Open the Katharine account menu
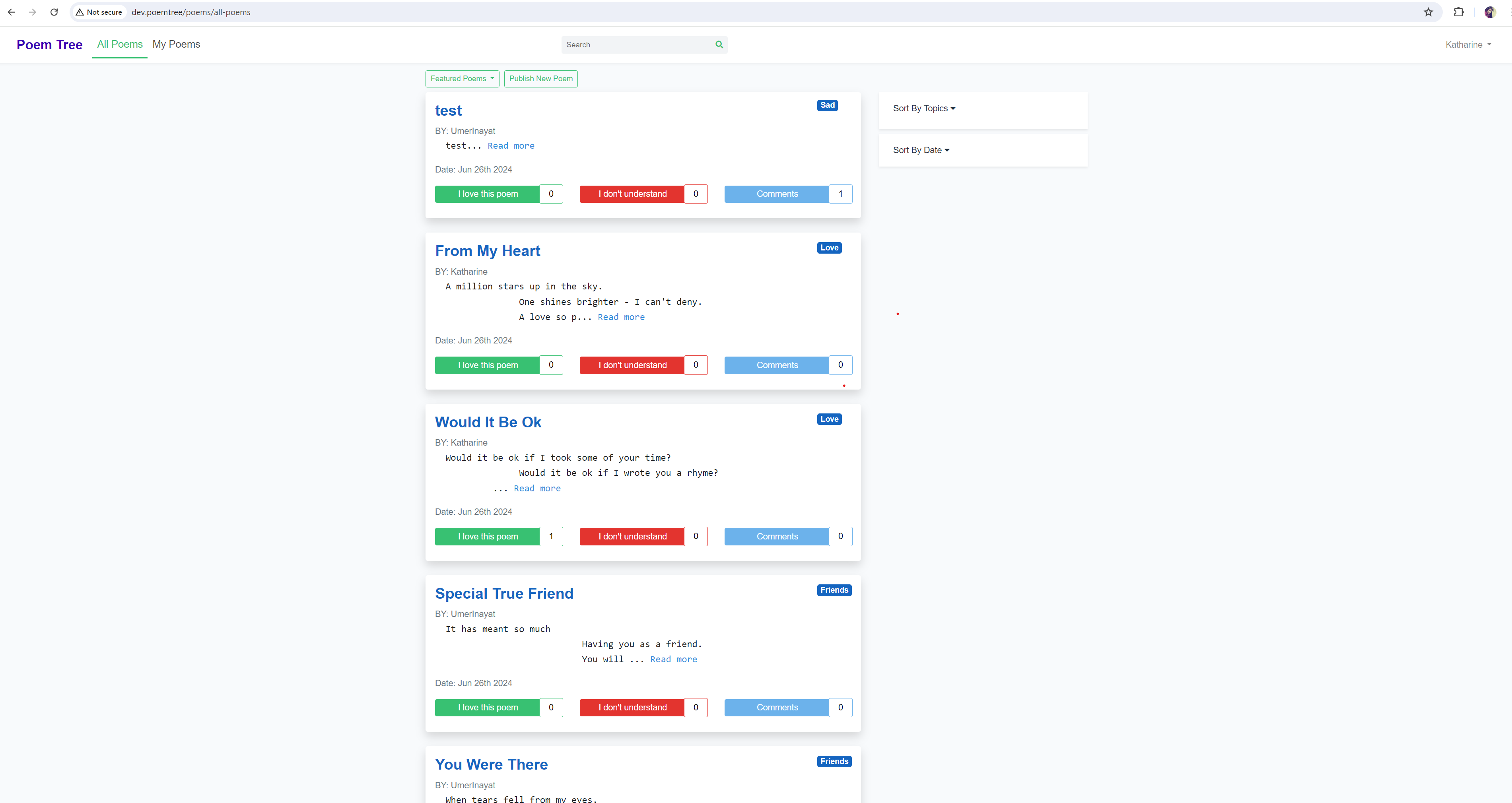 pos(1468,44)
